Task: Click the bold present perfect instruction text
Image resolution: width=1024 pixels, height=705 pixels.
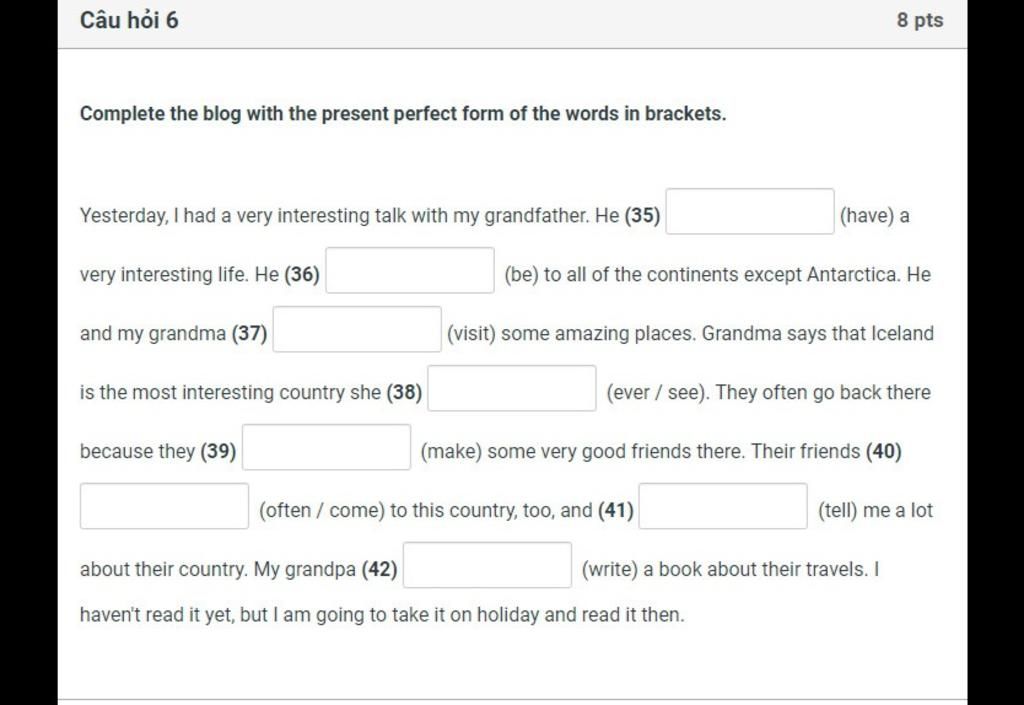Action: coord(403,114)
